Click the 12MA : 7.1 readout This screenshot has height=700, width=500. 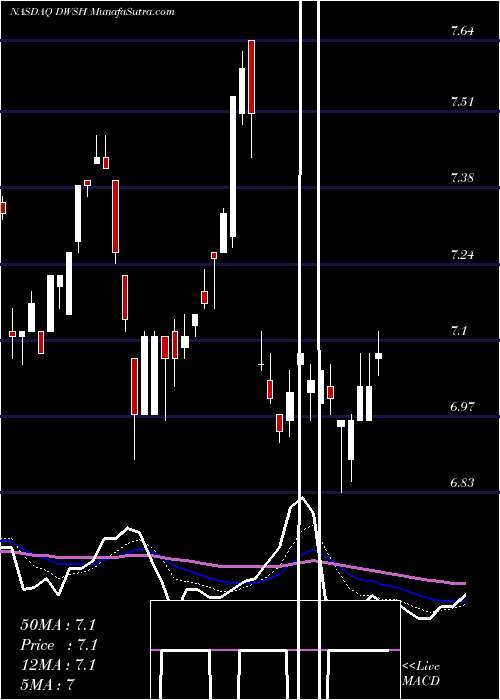pyautogui.click(x=58, y=665)
